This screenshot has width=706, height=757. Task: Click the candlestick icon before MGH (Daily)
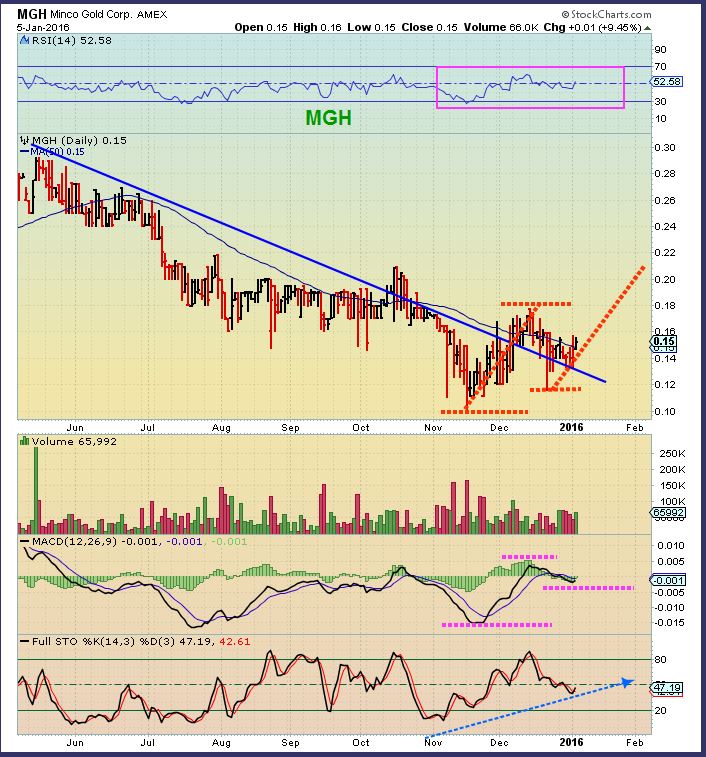click(24, 140)
